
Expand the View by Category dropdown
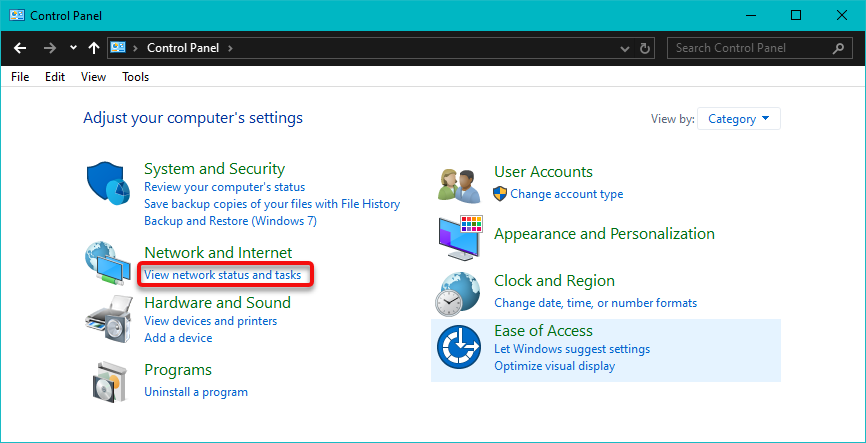pyautogui.click(x=738, y=119)
